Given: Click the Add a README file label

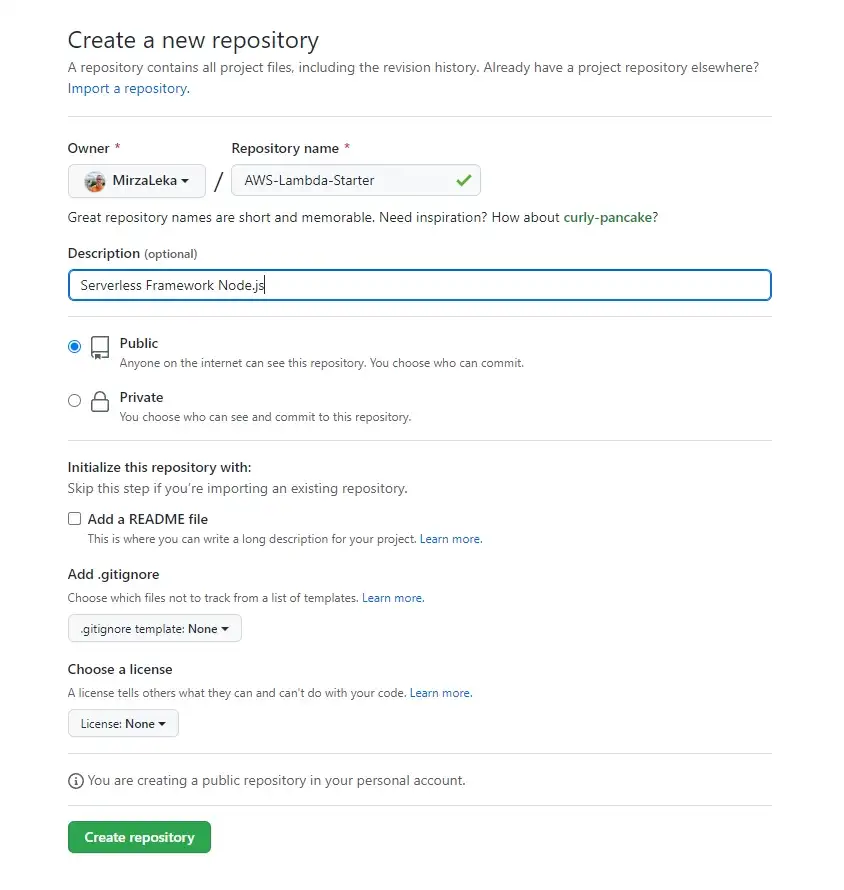Looking at the screenshot, I should [148, 519].
